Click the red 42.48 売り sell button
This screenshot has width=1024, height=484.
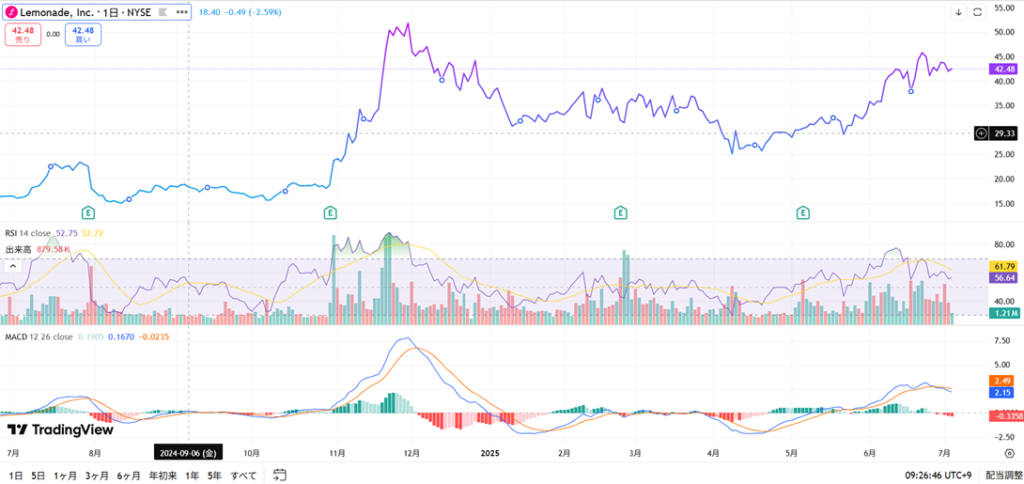22,35
